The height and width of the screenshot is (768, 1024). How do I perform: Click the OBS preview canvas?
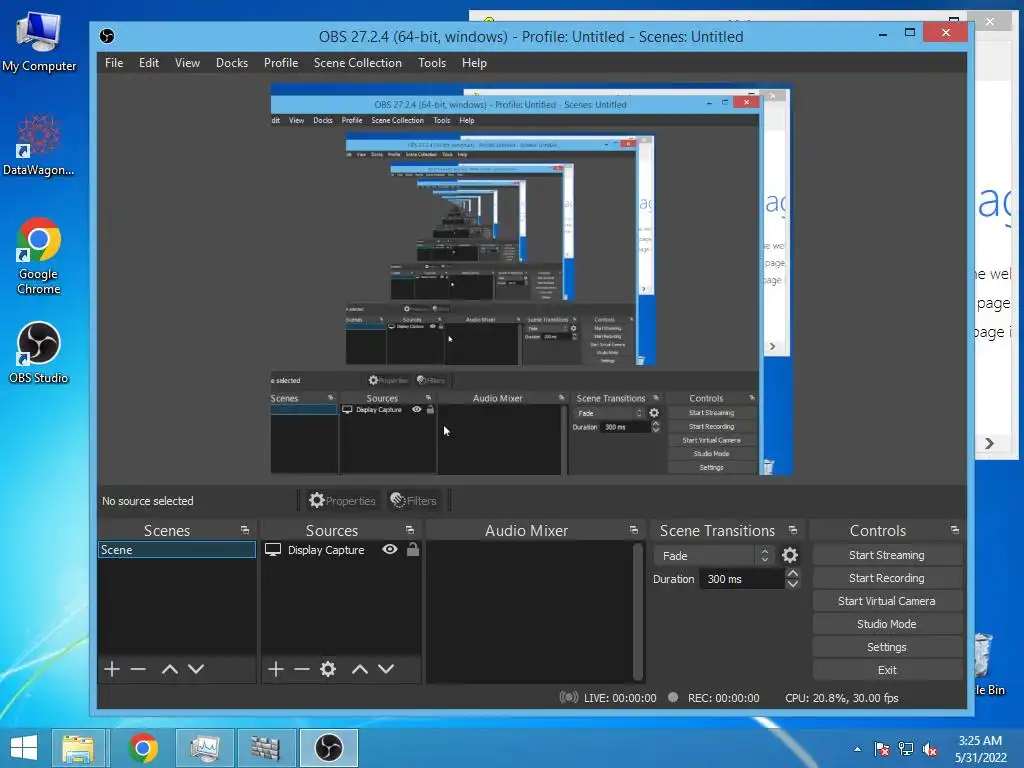click(x=532, y=280)
